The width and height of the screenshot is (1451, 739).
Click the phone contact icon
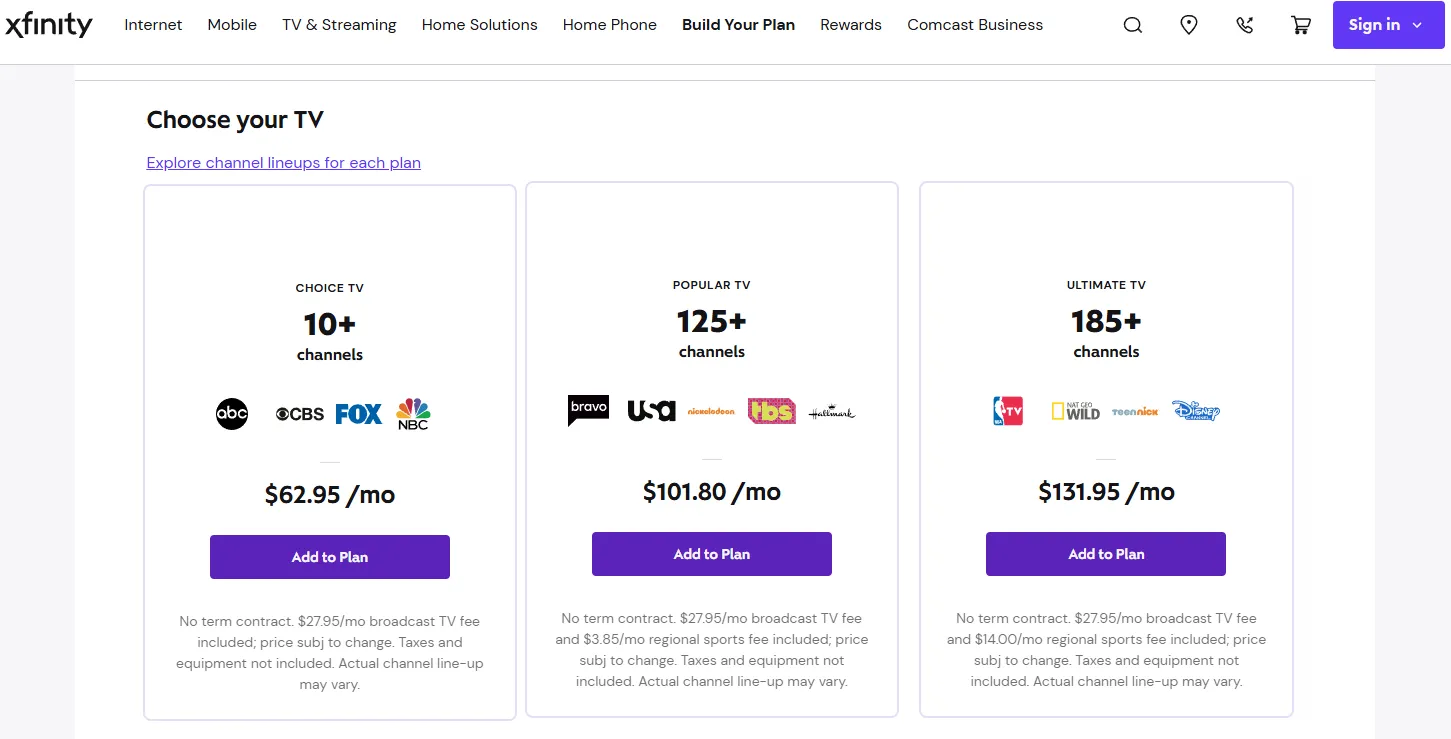pos(1244,24)
